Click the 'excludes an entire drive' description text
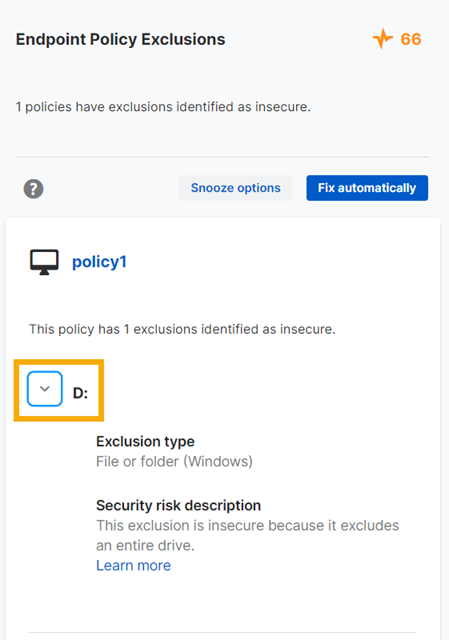The height and width of the screenshot is (640, 449). point(247,535)
